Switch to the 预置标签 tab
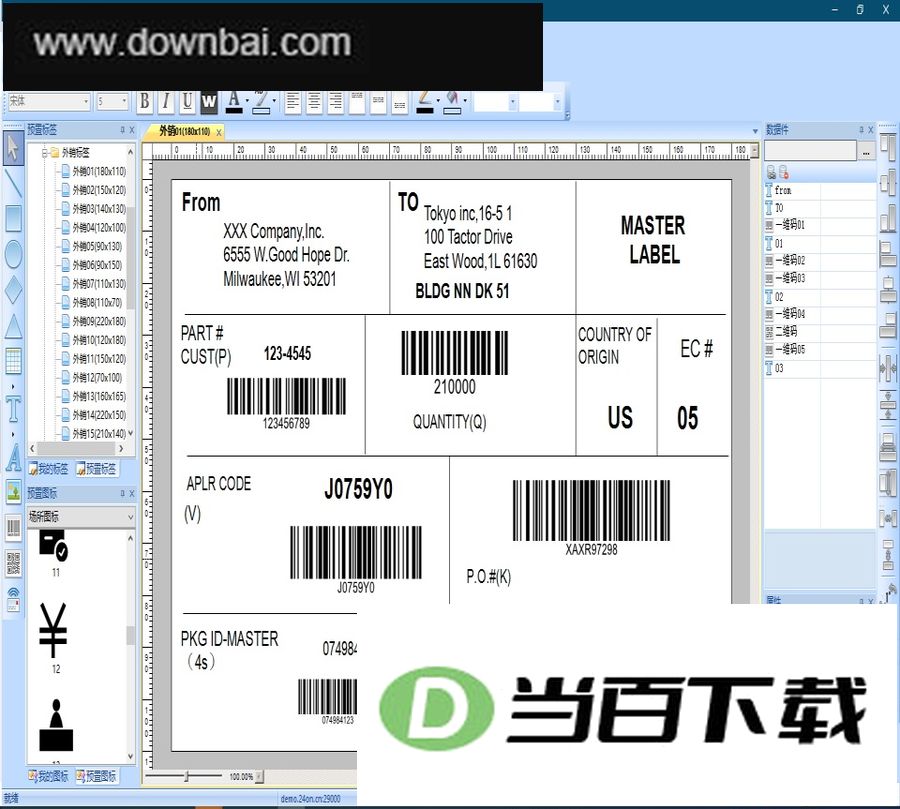The width and height of the screenshot is (900, 809). click(x=96, y=469)
